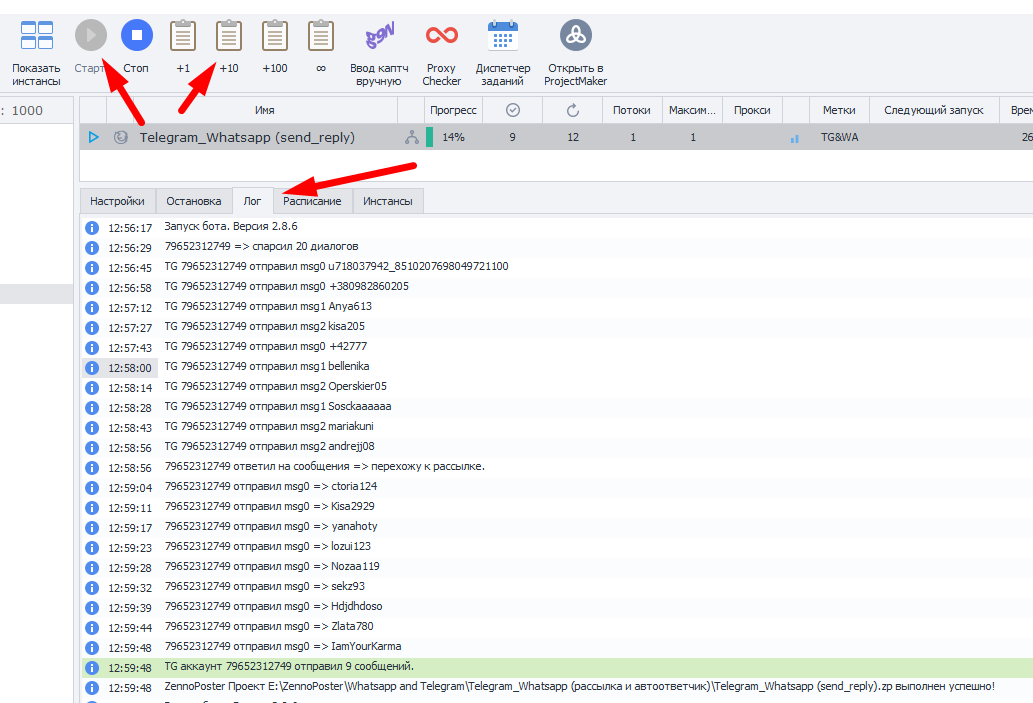Image resolution: width=1033 pixels, height=703 pixels.
Task: Select log line with +380982860205
Action: [x=287, y=287]
